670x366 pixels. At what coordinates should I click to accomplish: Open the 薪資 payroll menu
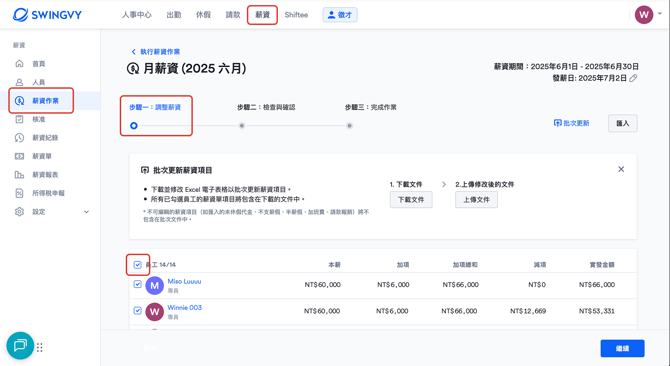(x=262, y=15)
